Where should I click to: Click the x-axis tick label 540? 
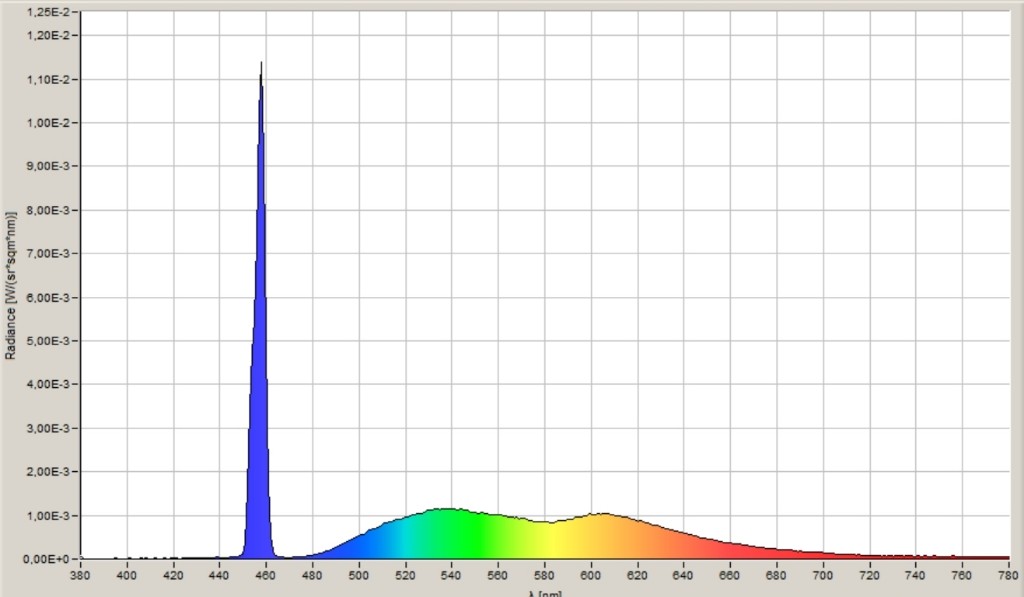pos(451,574)
